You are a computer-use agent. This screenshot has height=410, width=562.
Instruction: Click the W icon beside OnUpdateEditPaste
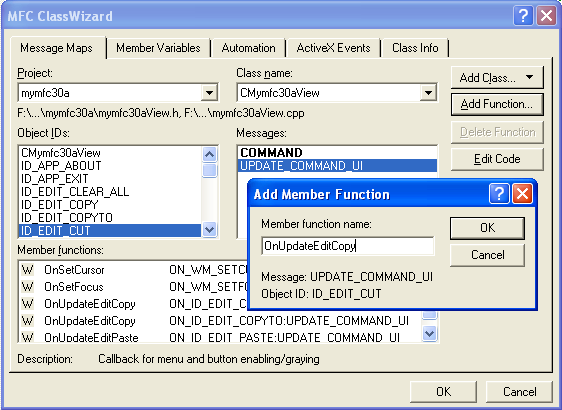coord(28,337)
